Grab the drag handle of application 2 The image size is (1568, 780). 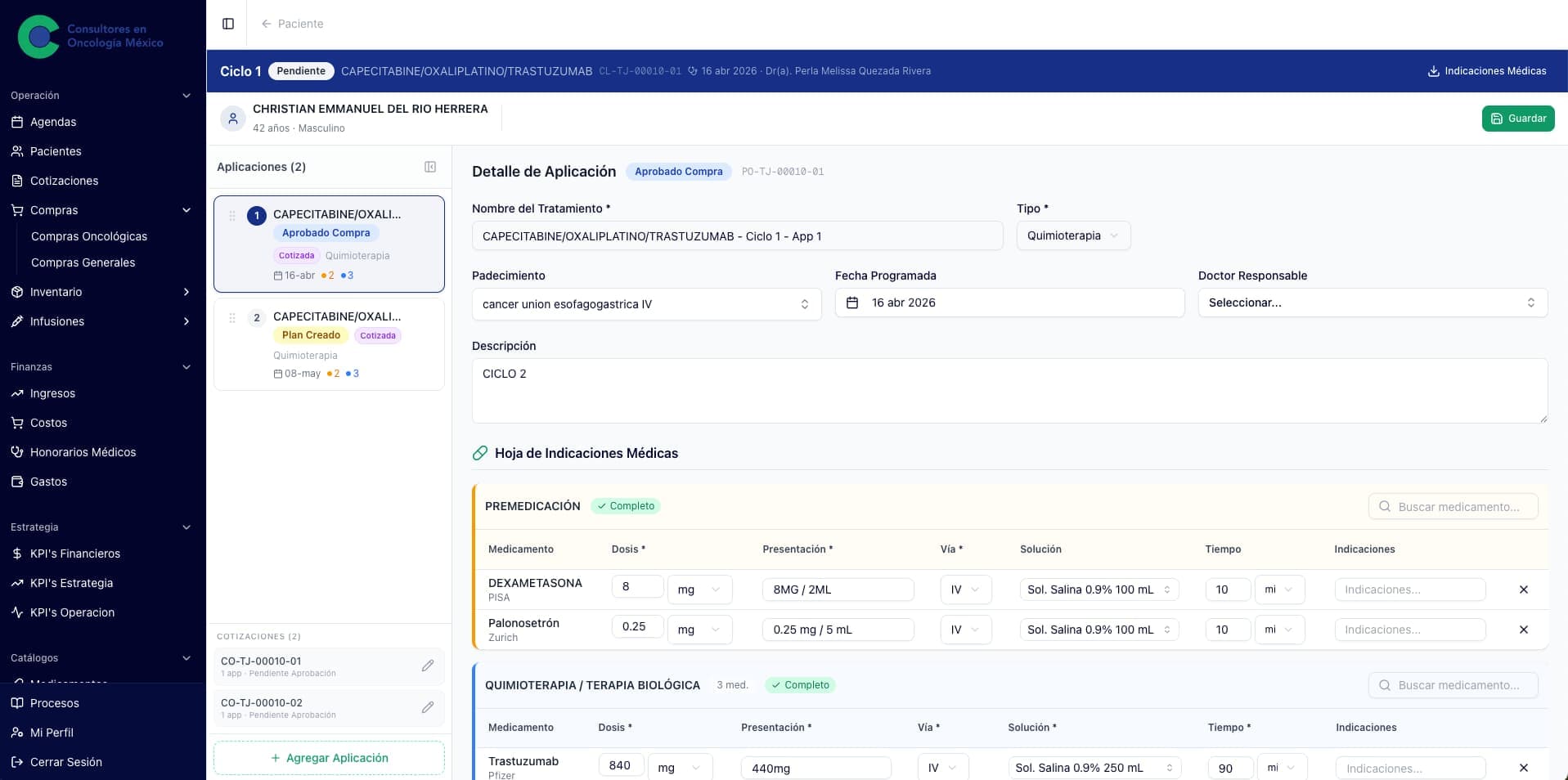[x=232, y=318]
